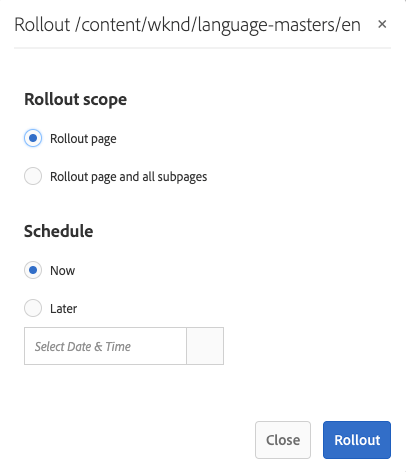Screen dimensions: 406x472
Task: Dismiss the dialog with the X icon
Action: (382, 24)
